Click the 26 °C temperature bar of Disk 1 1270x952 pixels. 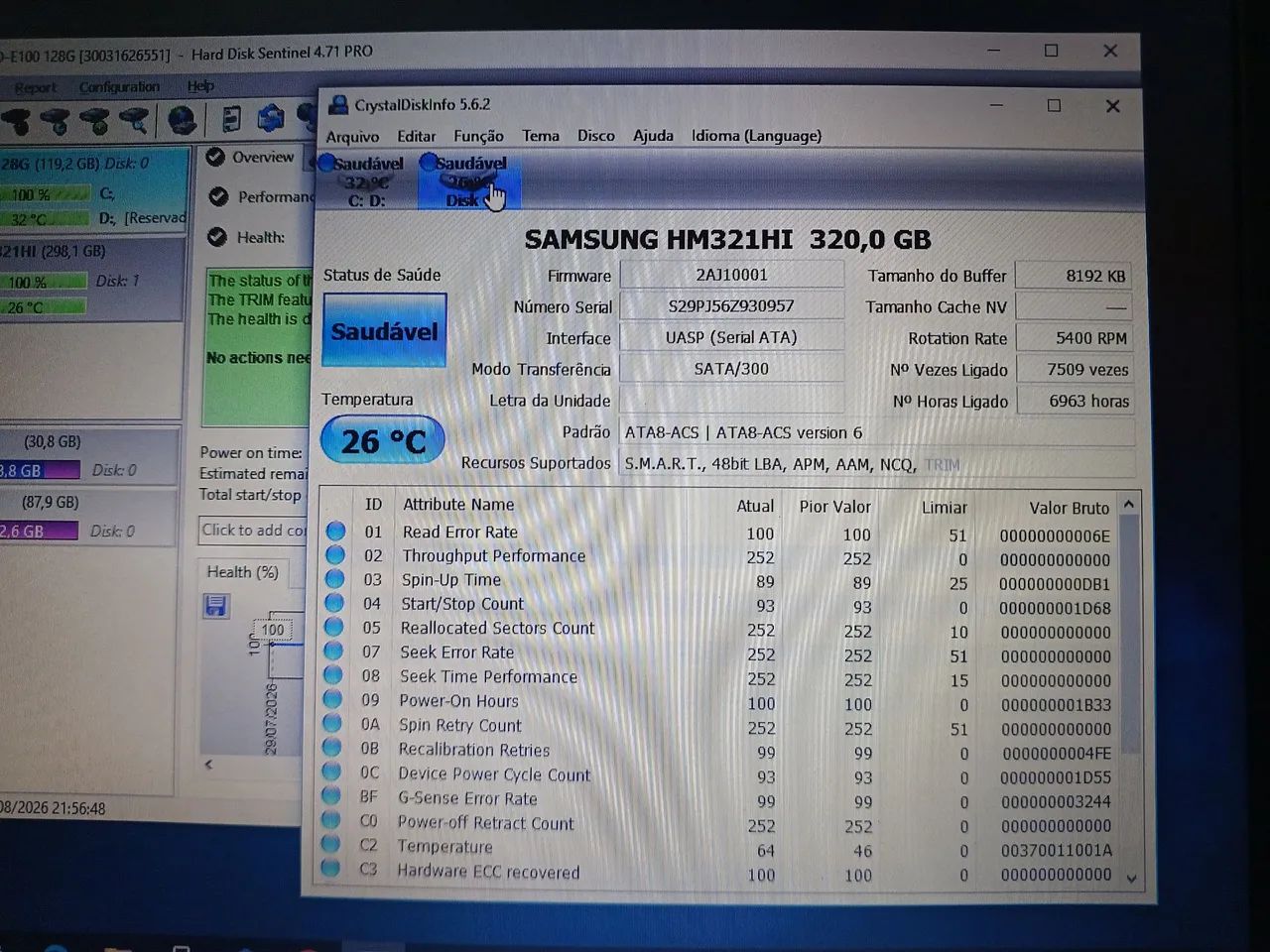43,307
